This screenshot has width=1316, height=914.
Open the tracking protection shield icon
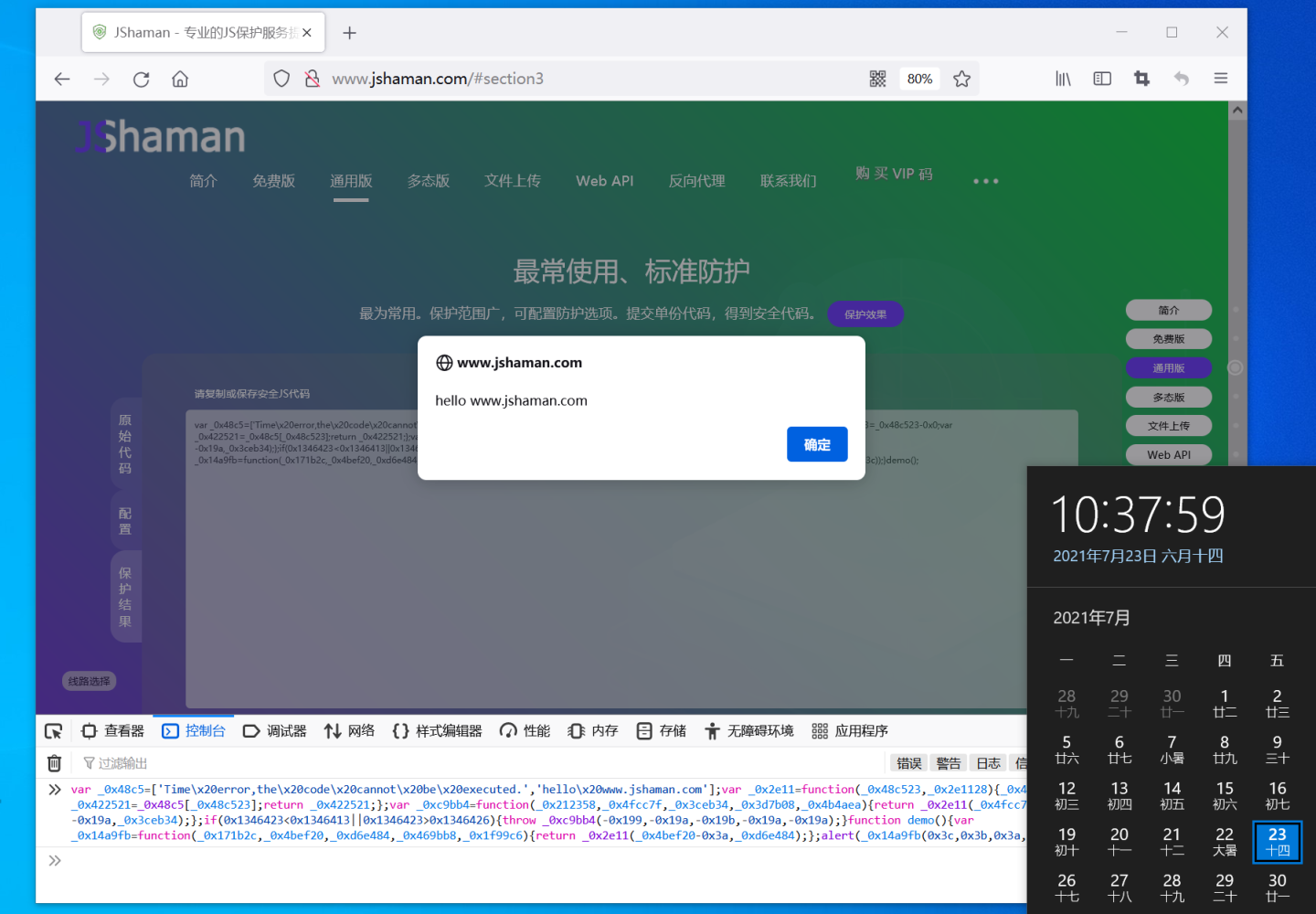[x=281, y=79]
